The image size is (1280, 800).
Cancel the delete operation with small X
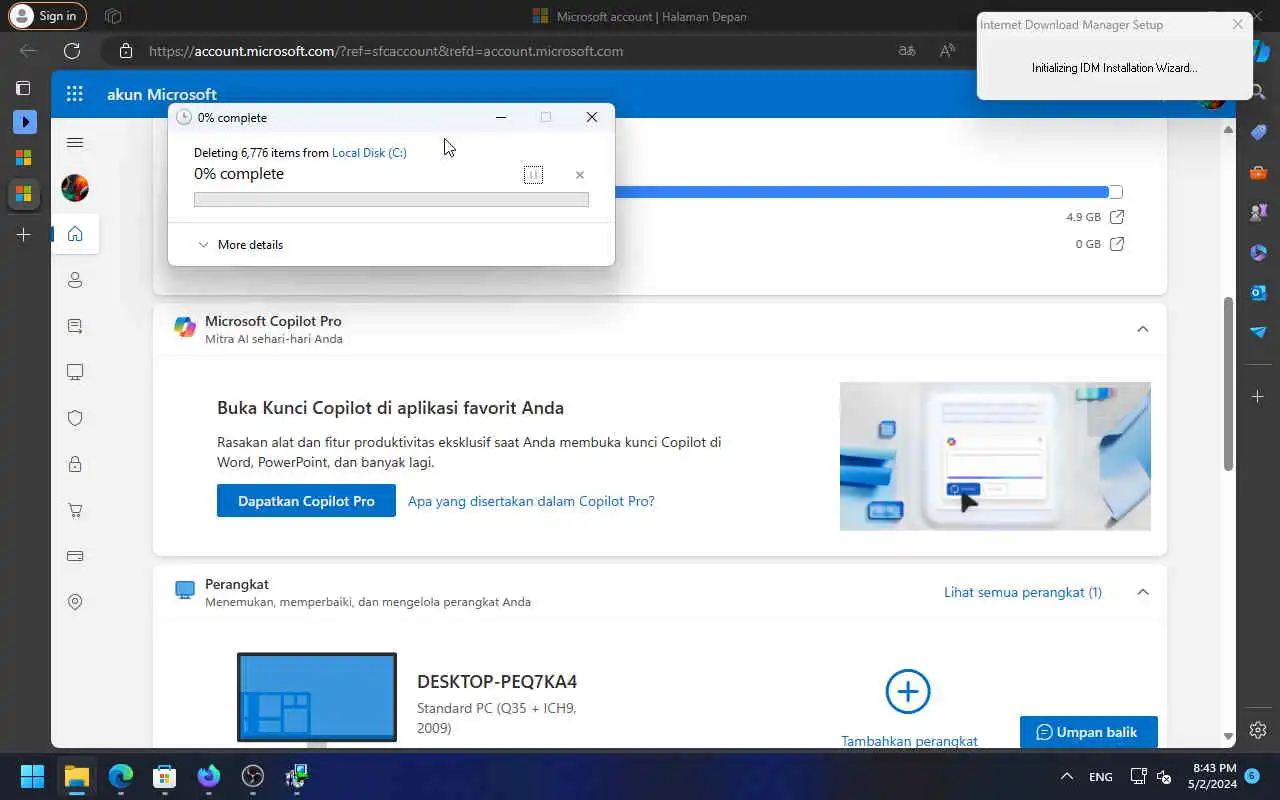click(580, 175)
